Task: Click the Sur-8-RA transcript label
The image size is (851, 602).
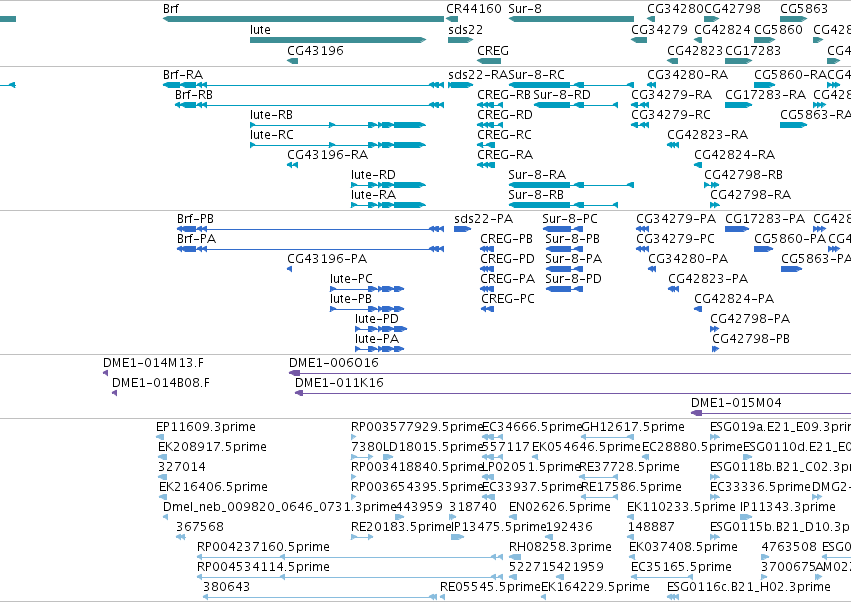Action: [x=537, y=175]
